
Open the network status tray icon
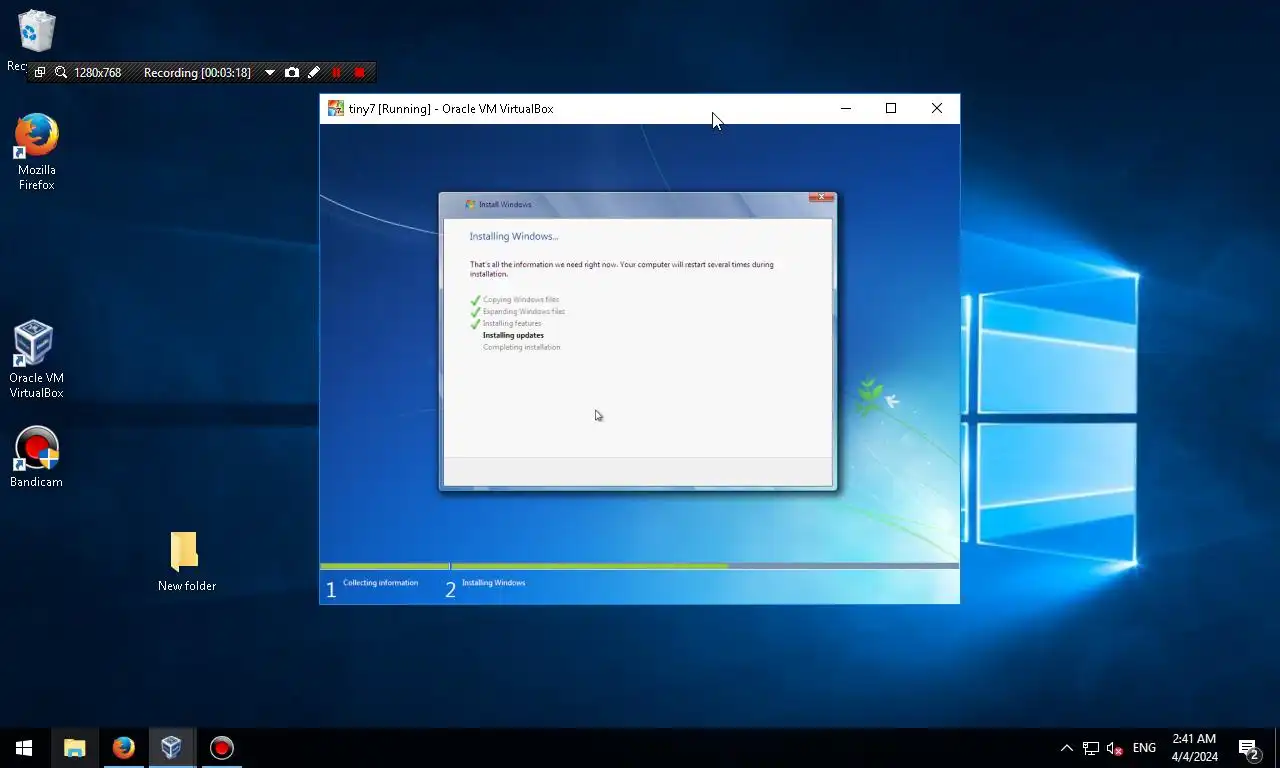click(1091, 748)
